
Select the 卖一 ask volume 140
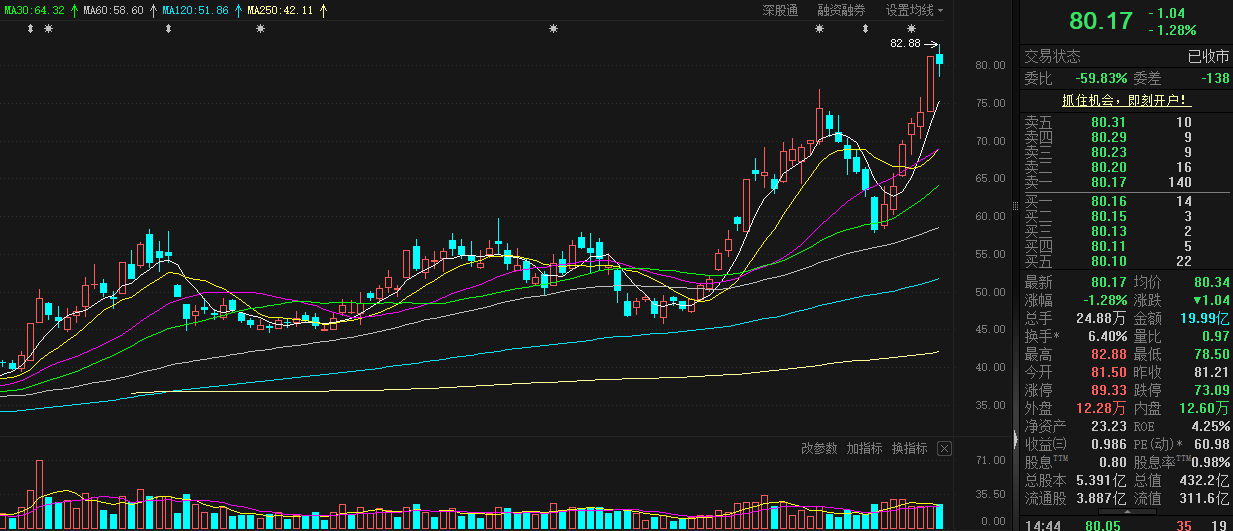pos(1180,182)
